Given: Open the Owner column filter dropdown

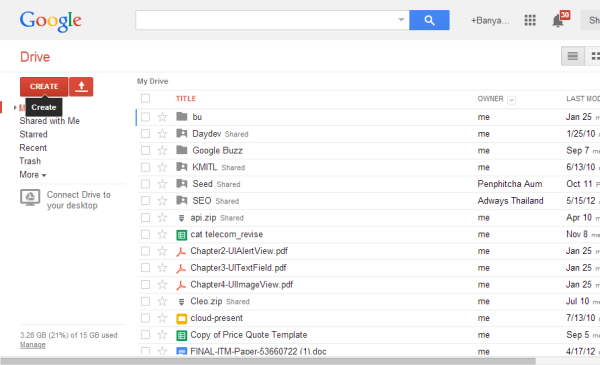Looking at the screenshot, I should pyautogui.click(x=511, y=100).
